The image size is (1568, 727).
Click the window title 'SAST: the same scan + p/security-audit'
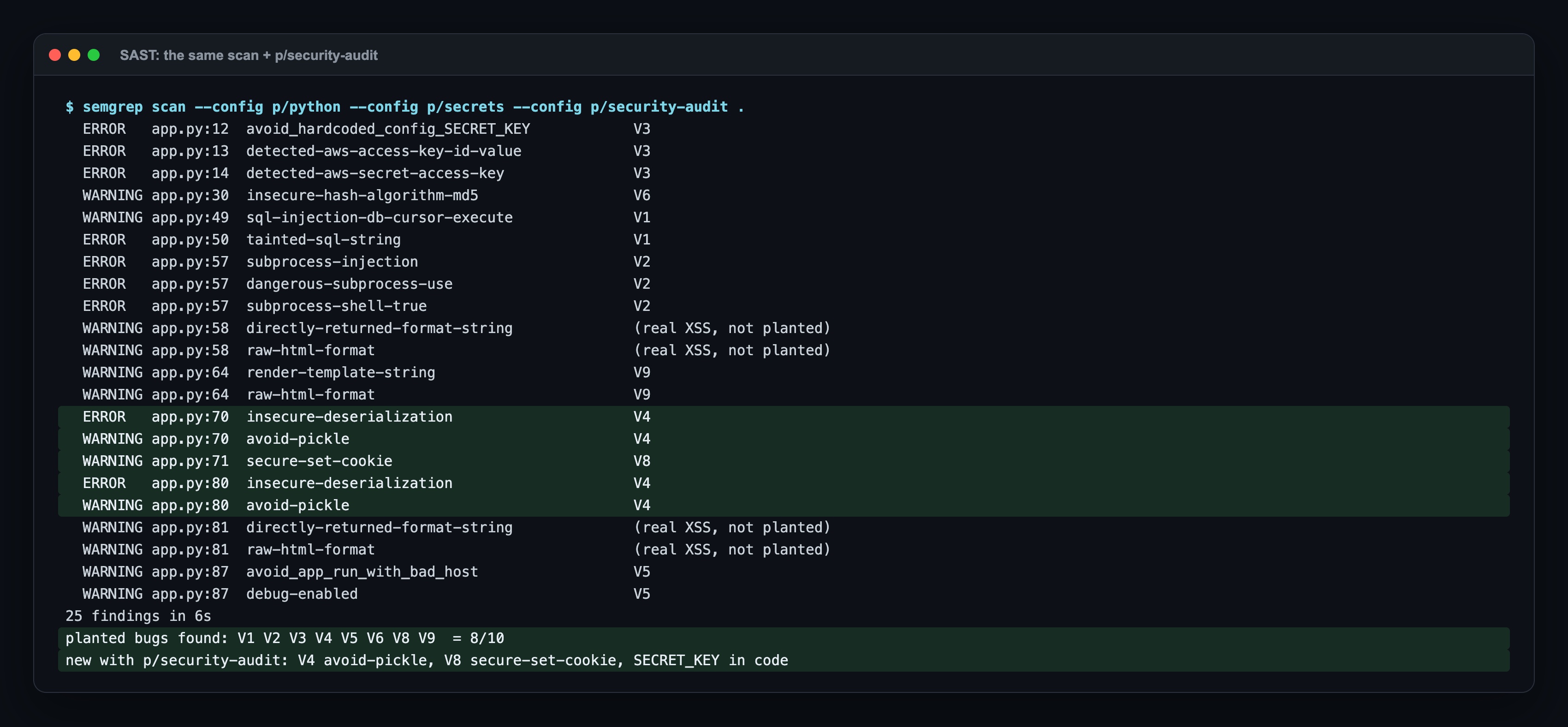(249, 55)
